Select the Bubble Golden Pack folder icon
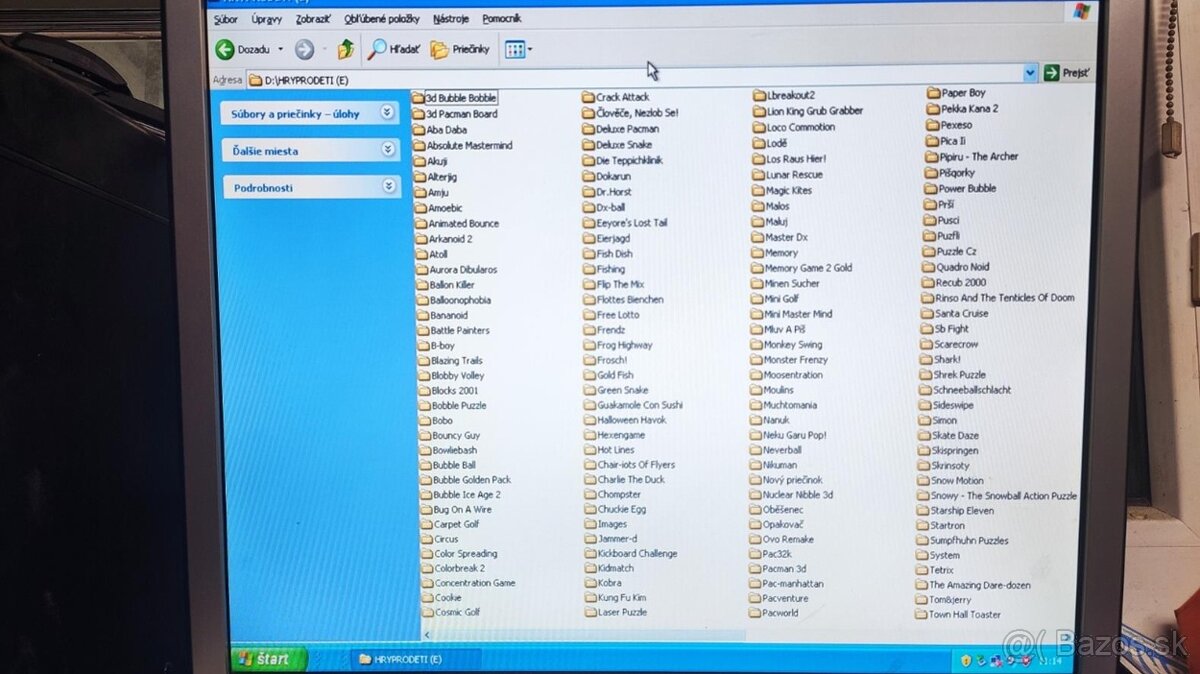The height and width of the screenshot is (674, 1200). coord(426,480)
